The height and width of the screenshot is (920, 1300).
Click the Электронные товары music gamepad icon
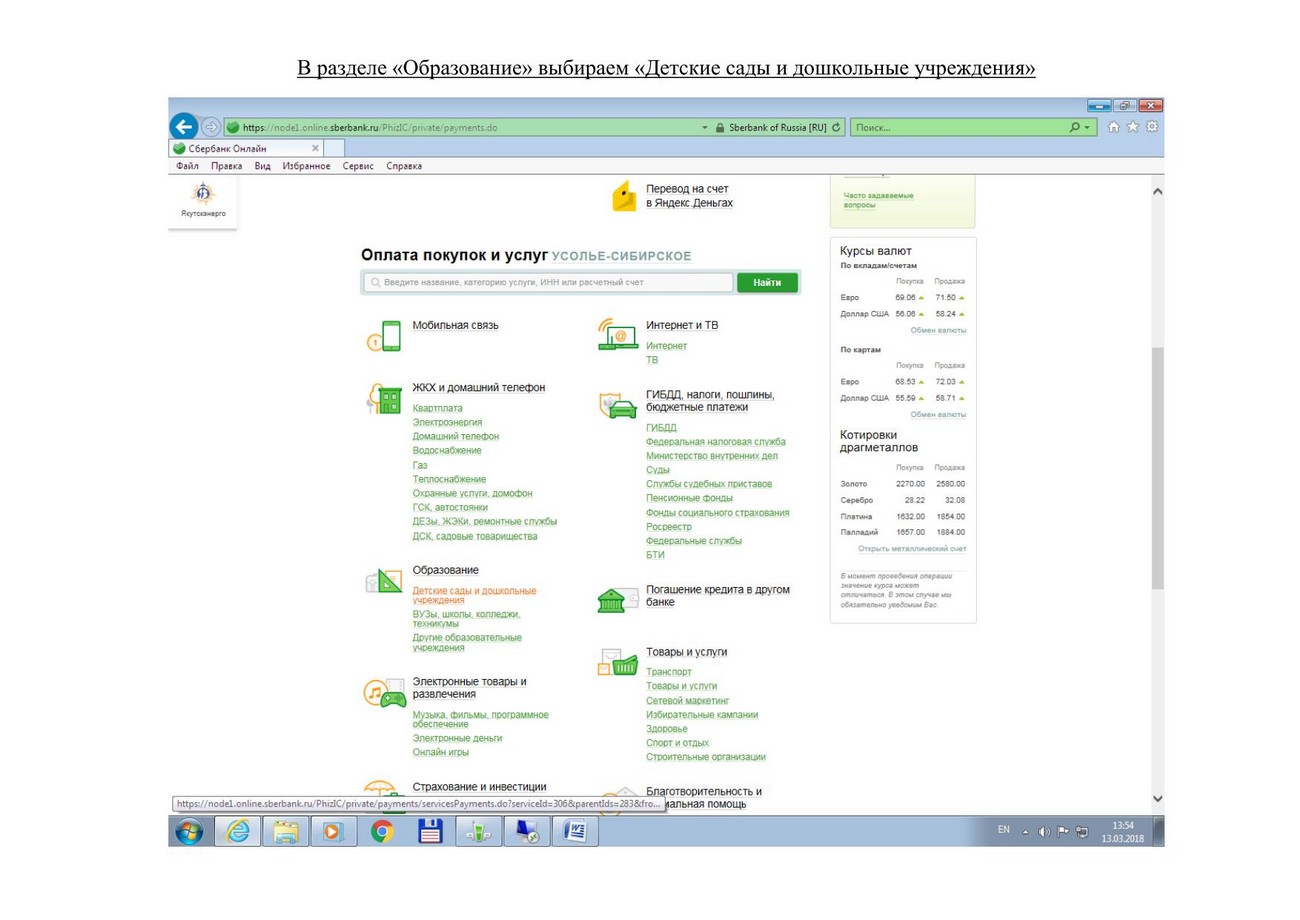[x=384, y=693]
